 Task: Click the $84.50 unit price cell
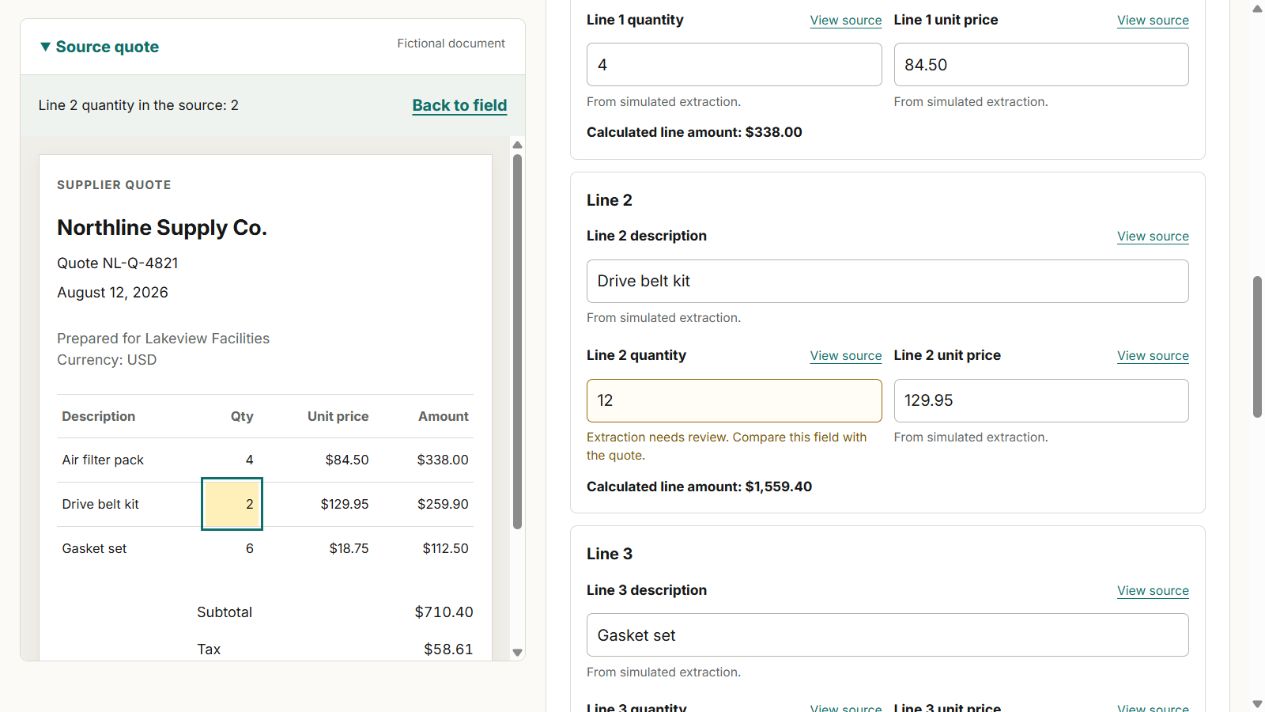click(x=347, y=460)
